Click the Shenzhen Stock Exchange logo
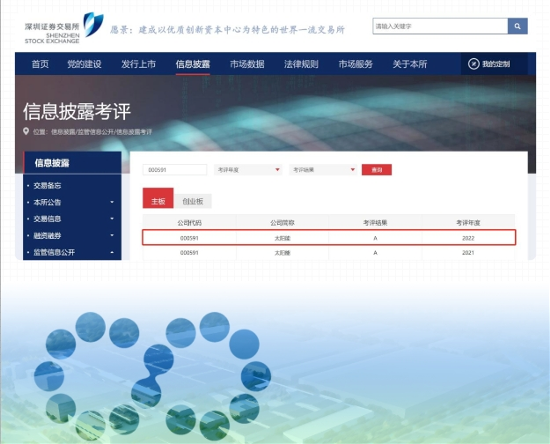Image resolution: width=550 pixels, height=444 pixels. 64,27
